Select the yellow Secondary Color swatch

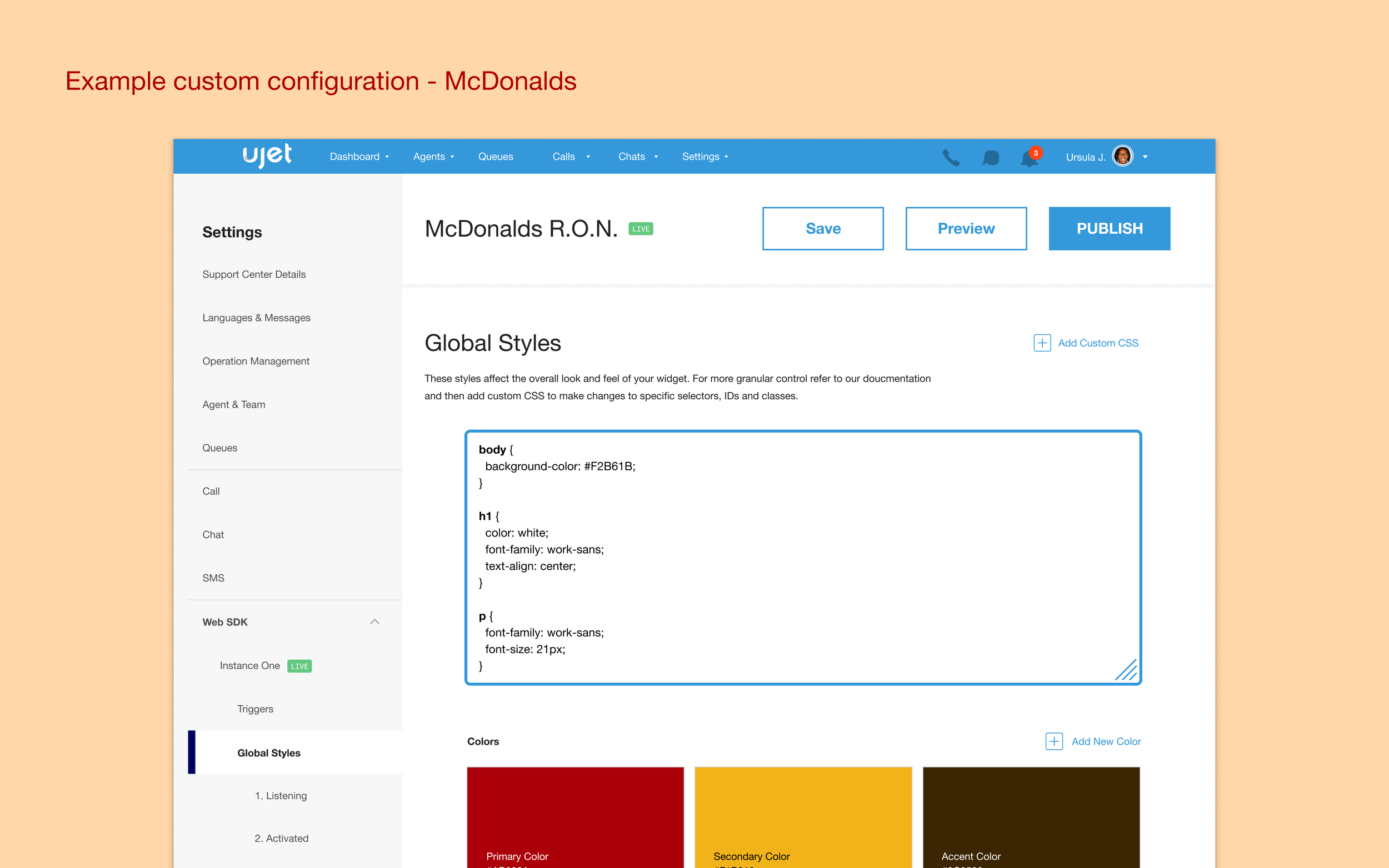[803, 817]
